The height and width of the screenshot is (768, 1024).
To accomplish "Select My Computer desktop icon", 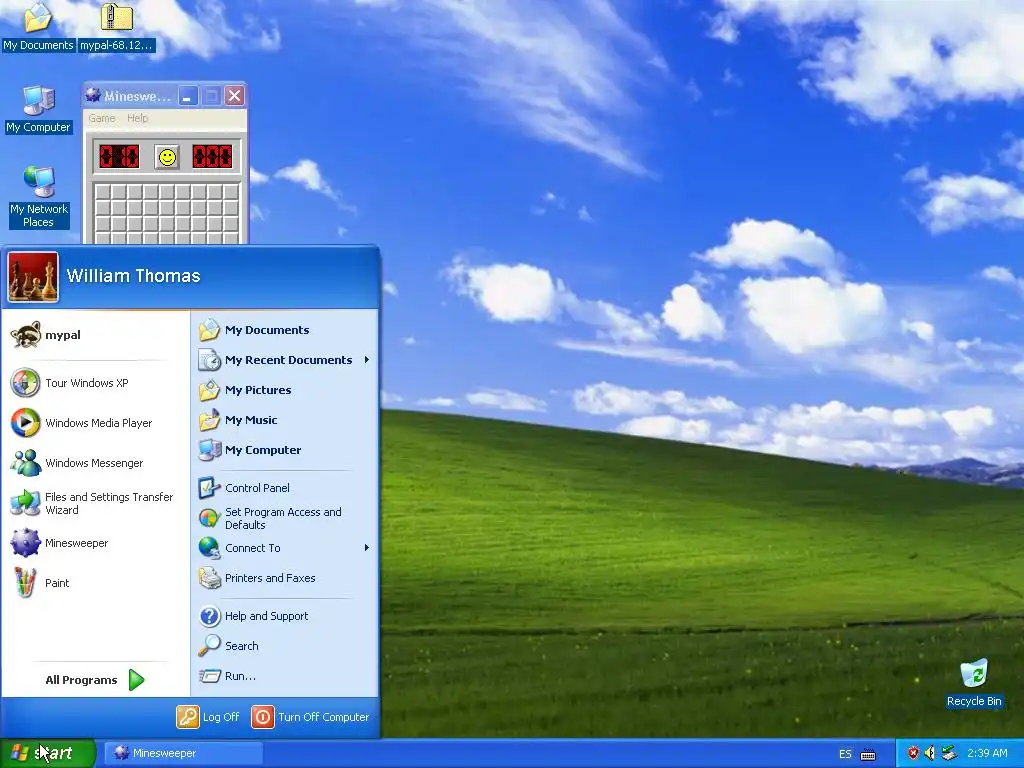I will point(38,110).
